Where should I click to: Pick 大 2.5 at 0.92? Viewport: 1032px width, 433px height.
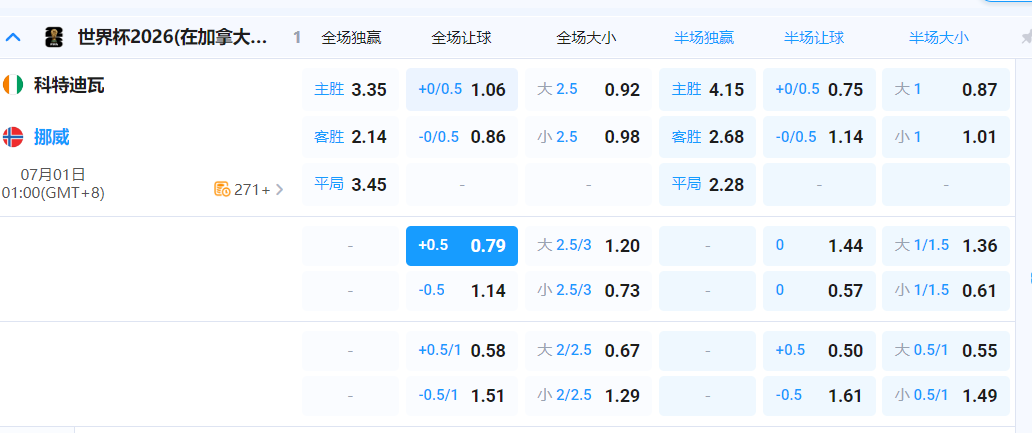(x=588, y=89)
